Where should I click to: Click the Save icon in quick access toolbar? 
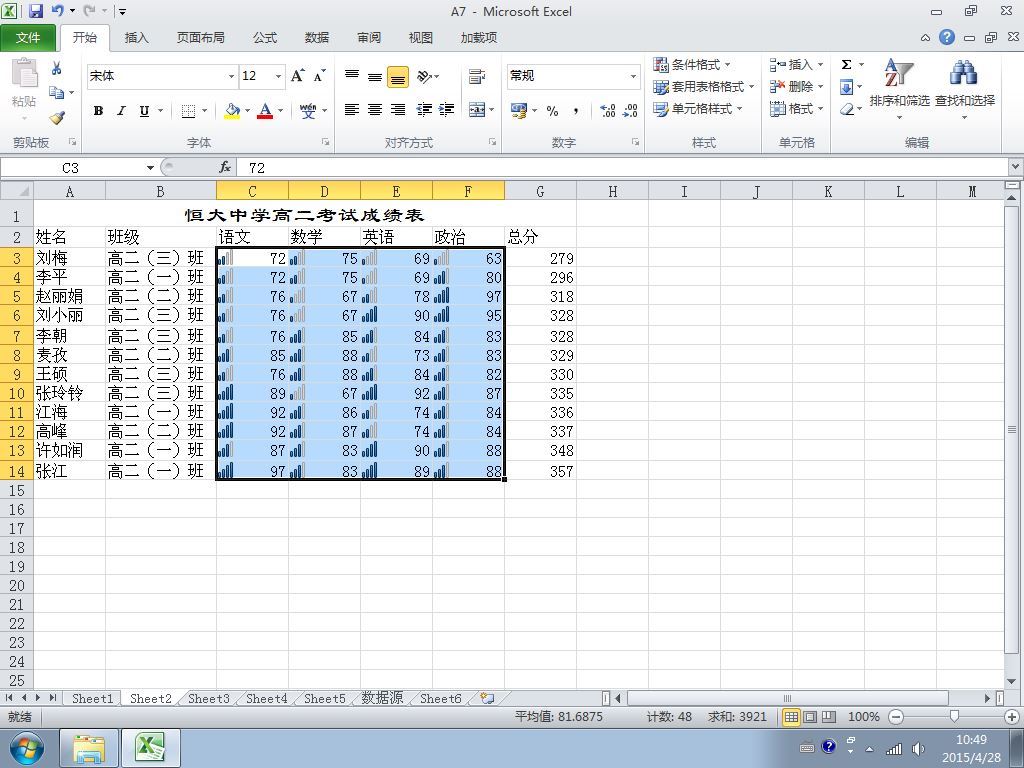click(35, 10)
